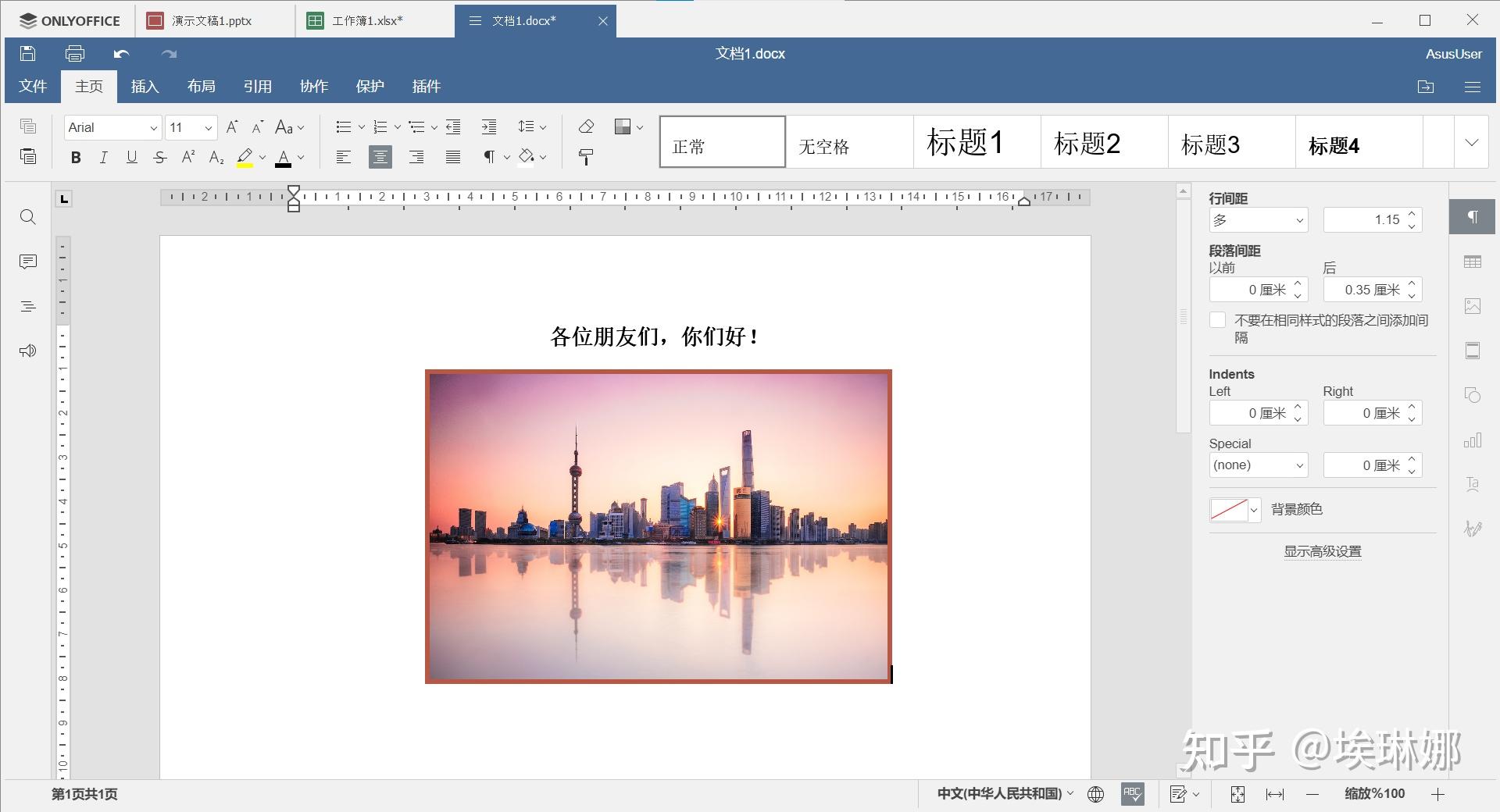
Task: Undo the last action
Action: (121, 54)
